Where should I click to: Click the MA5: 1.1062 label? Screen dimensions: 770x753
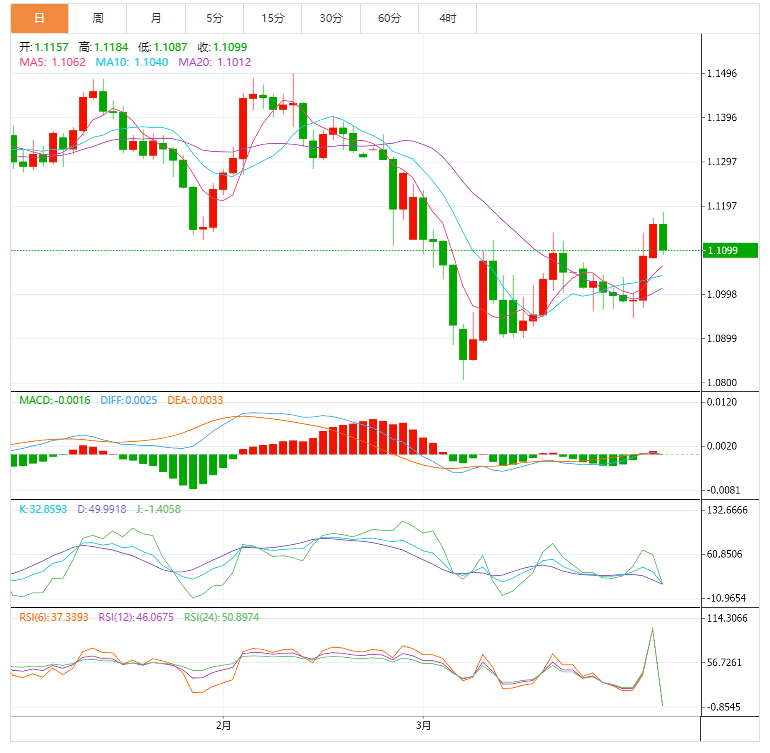52,62
